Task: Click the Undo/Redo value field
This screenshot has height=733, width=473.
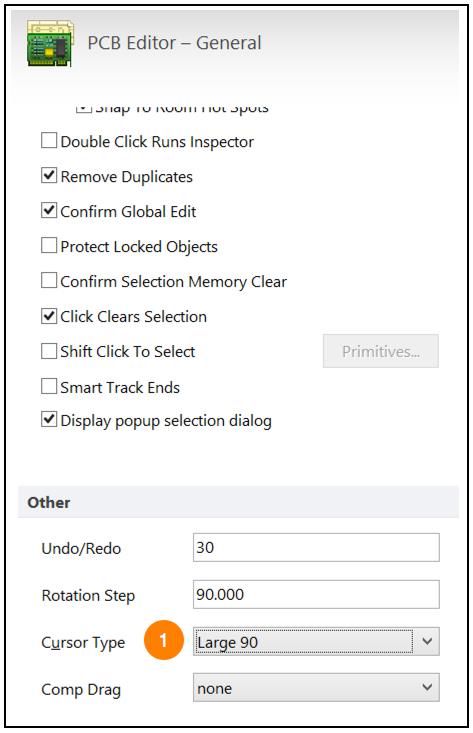Action: pos(316,547)
